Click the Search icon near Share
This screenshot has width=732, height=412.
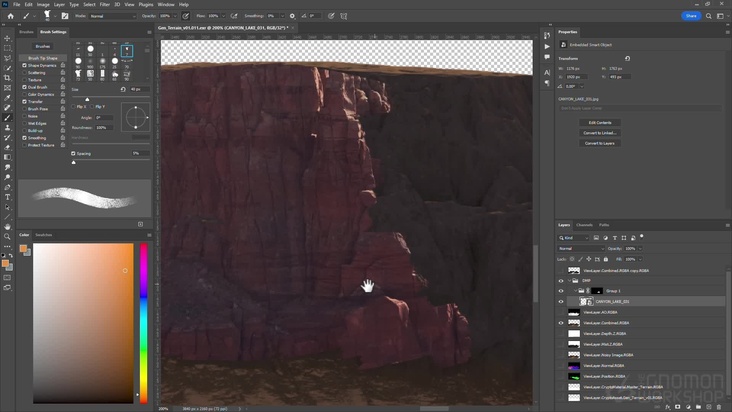(709, 16)
